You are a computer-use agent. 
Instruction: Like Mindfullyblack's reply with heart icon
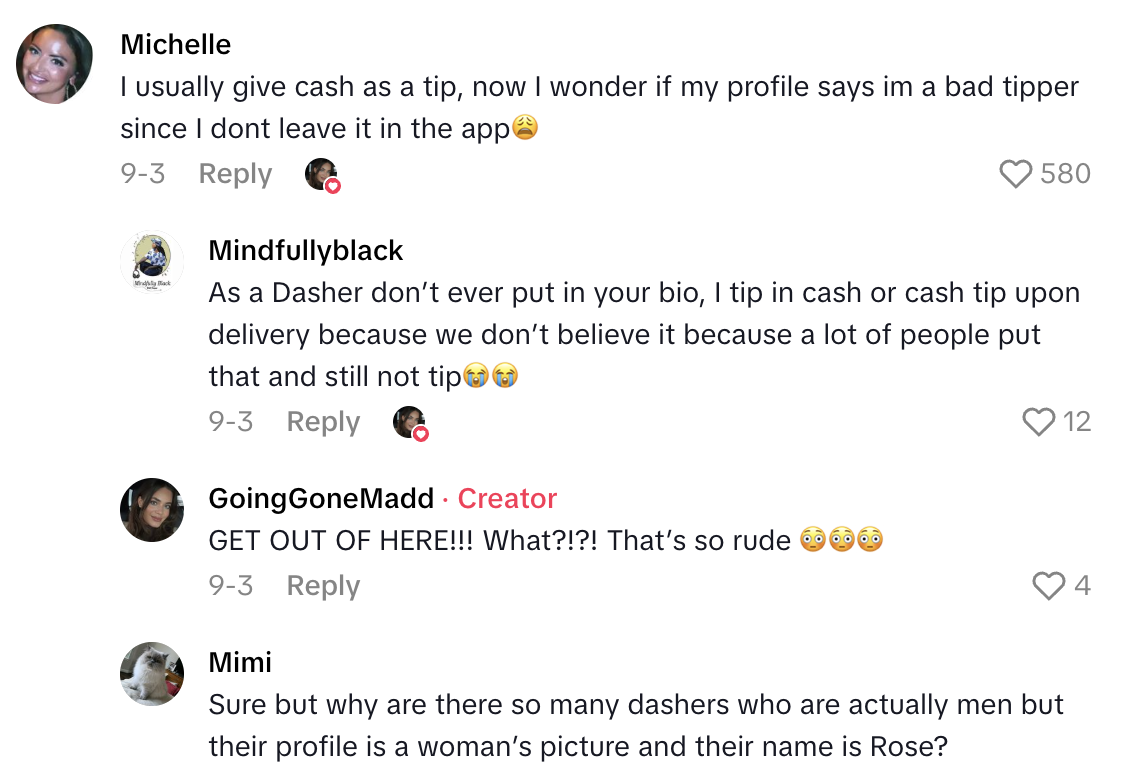click(x=1039, y=422)
